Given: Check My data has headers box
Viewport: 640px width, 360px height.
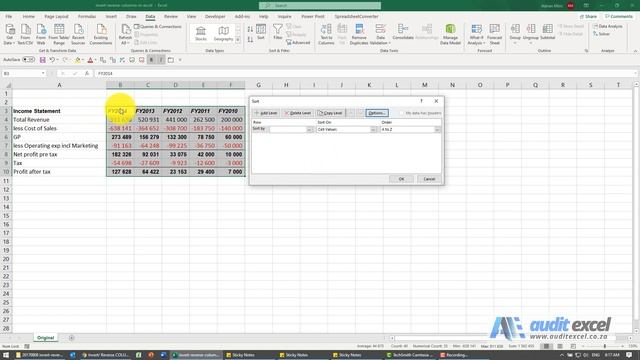Looking at the screenshot, I should pos(402,113).
